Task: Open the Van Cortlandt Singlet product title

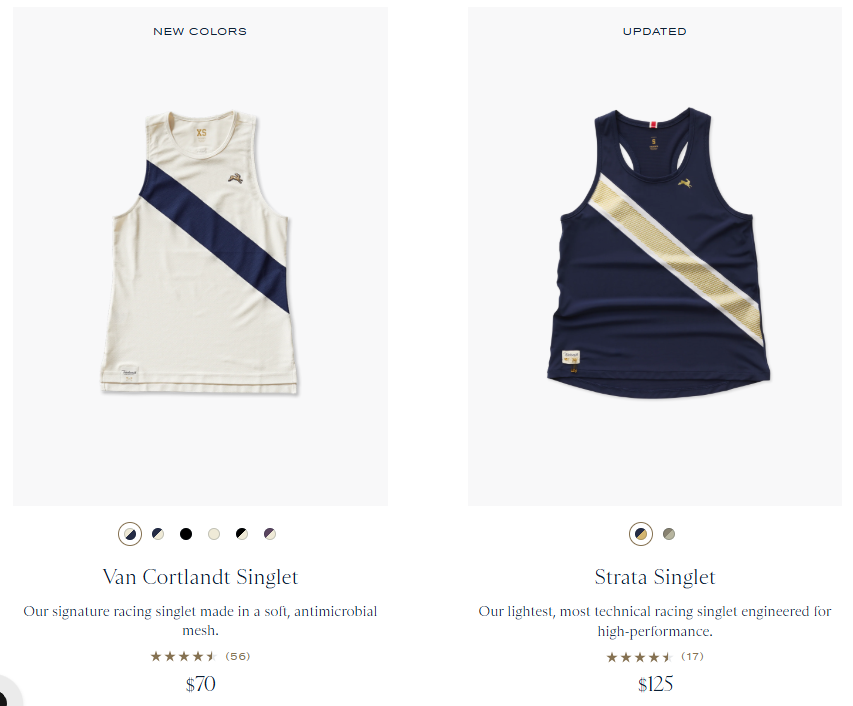Action: tap(200, 577)
